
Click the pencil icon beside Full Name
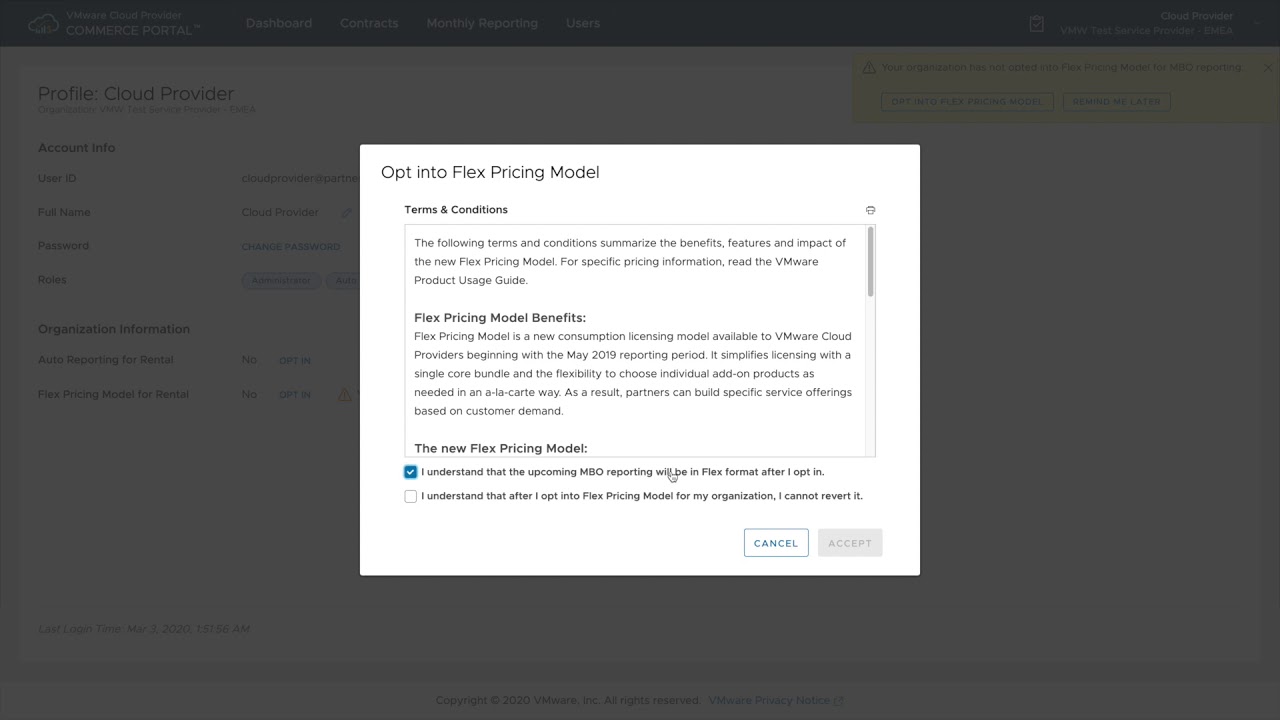tap(347, 212)
